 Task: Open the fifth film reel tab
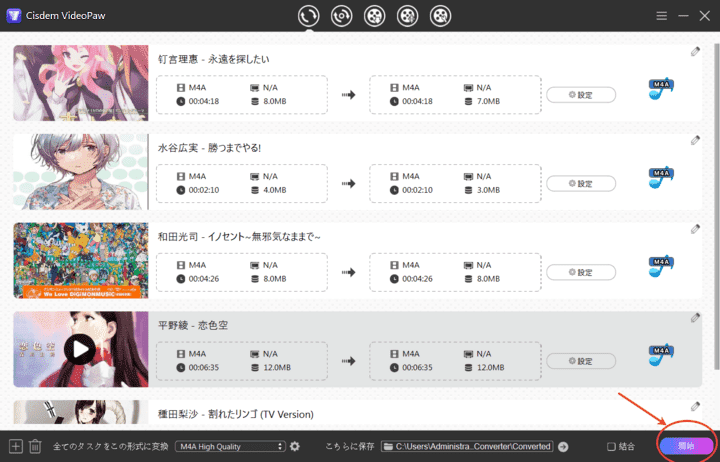click(x=440, y=16)
